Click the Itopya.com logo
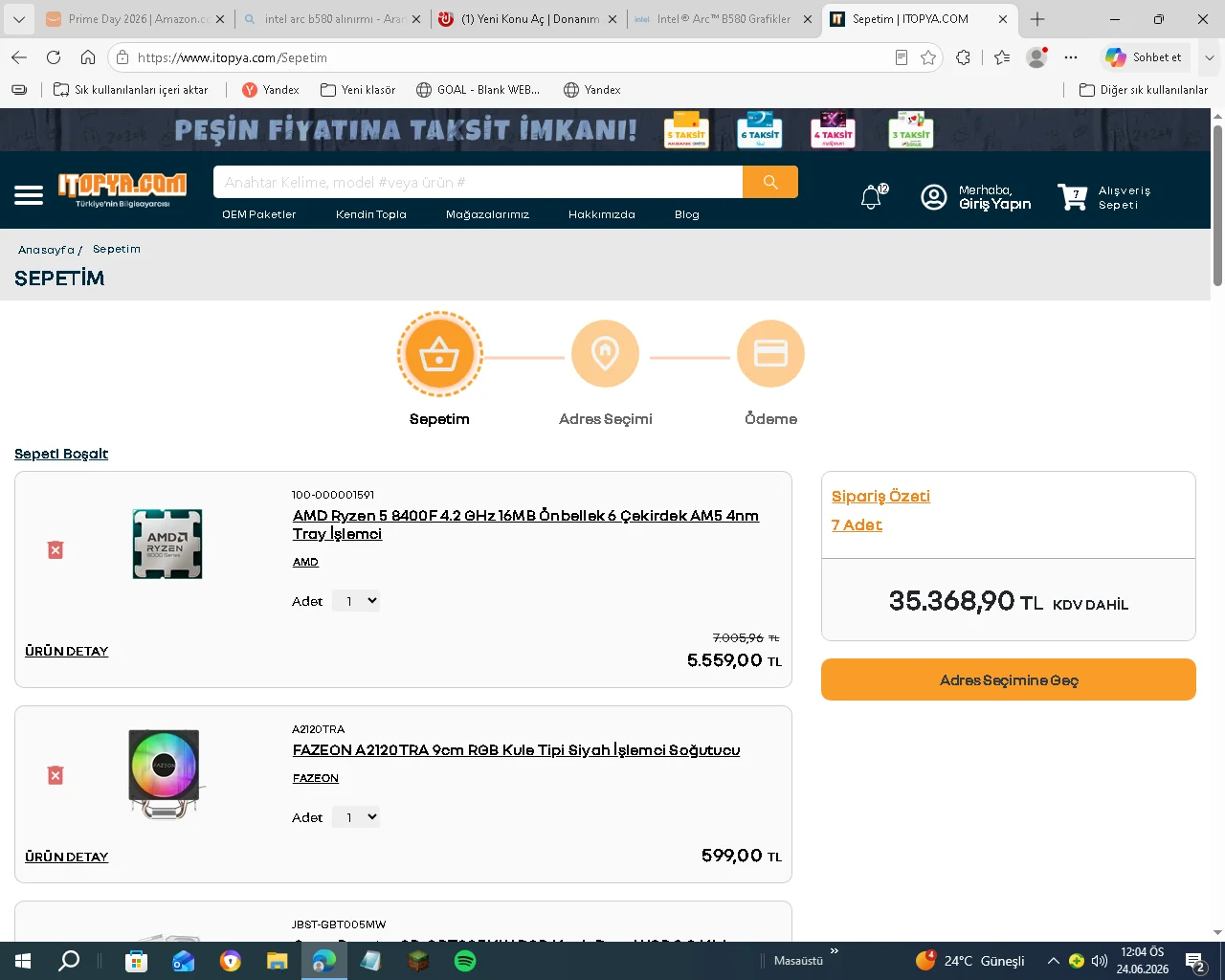This screenshot has width=1225, height=980. [122, 189]
